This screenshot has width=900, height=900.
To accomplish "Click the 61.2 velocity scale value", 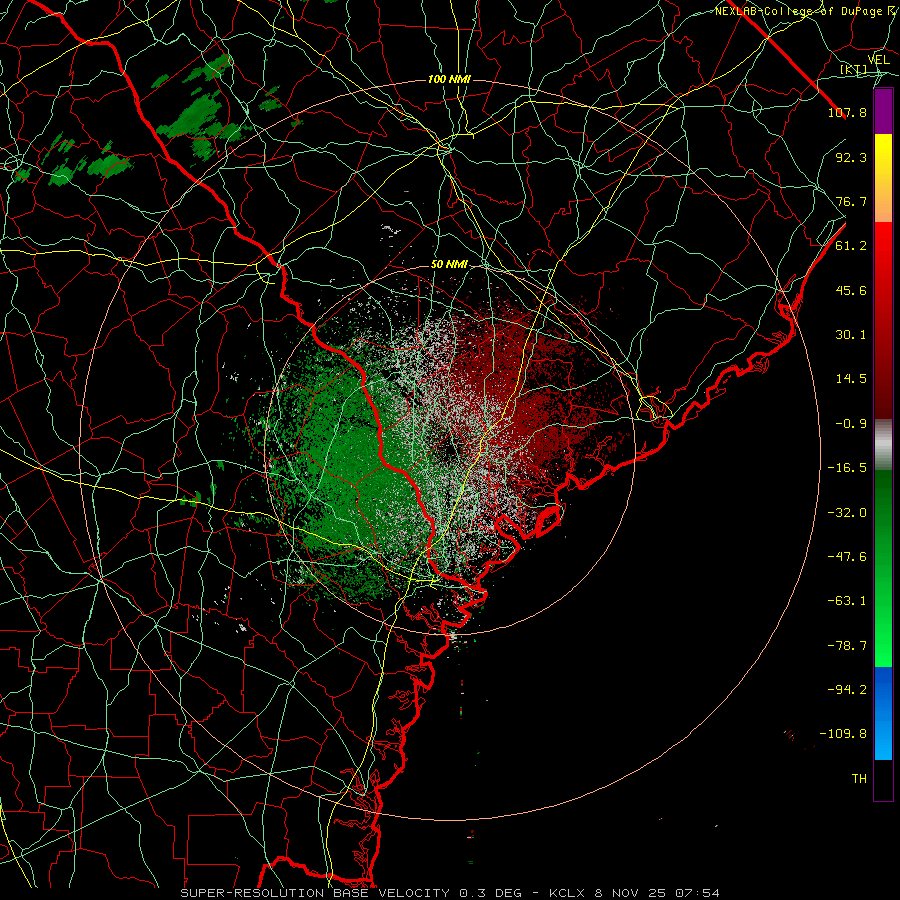I will 851,246.
